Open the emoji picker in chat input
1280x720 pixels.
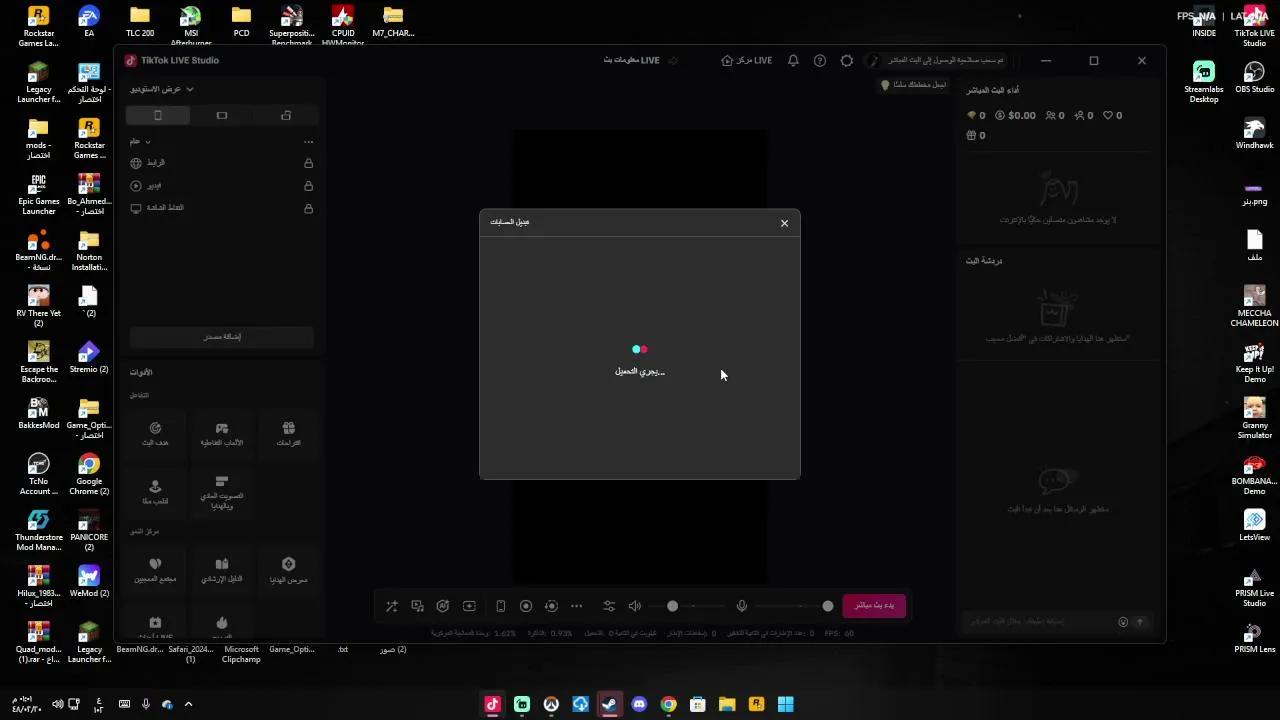1123,622
